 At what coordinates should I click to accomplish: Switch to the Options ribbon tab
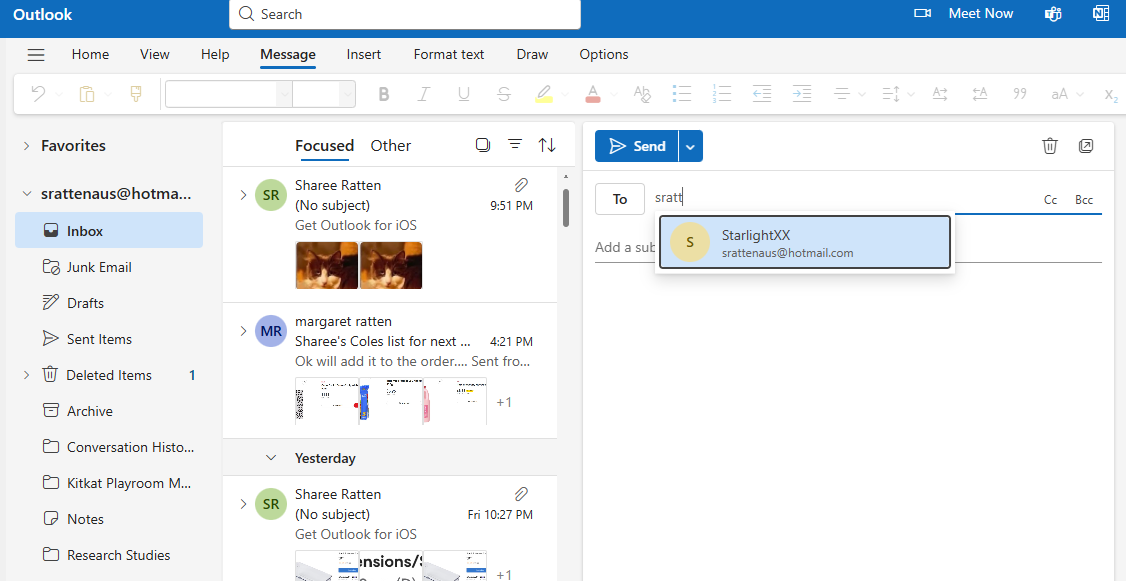[604, 55]
